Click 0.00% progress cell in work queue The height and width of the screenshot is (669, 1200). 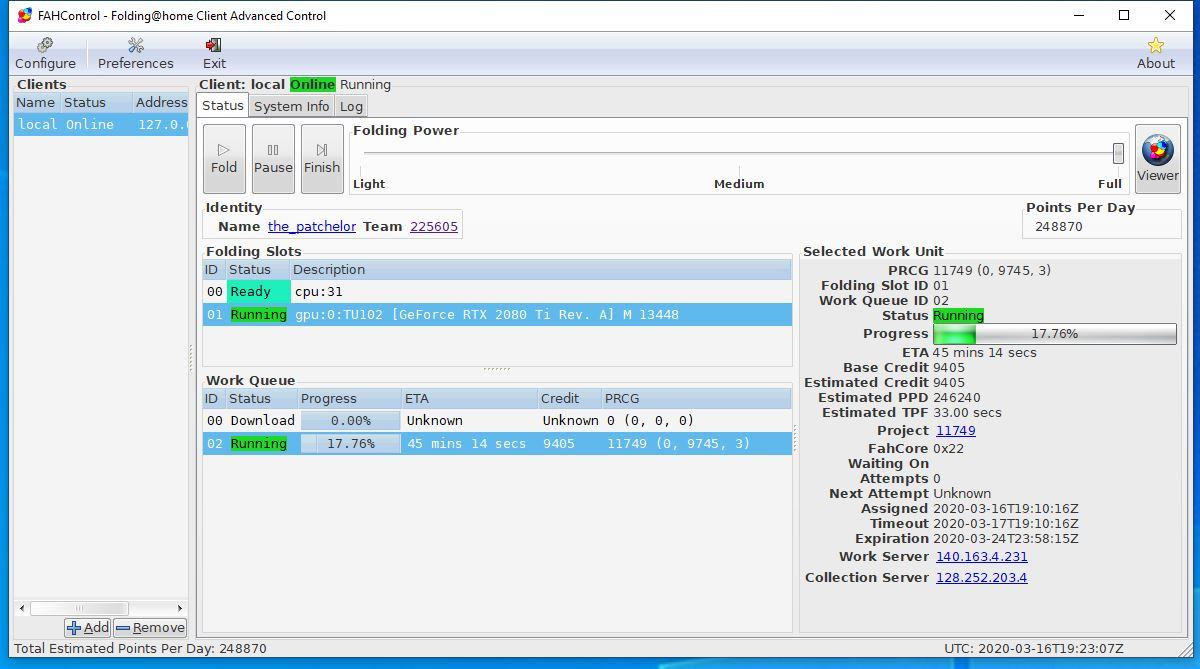pyautogui.click(x=350, y=421)
